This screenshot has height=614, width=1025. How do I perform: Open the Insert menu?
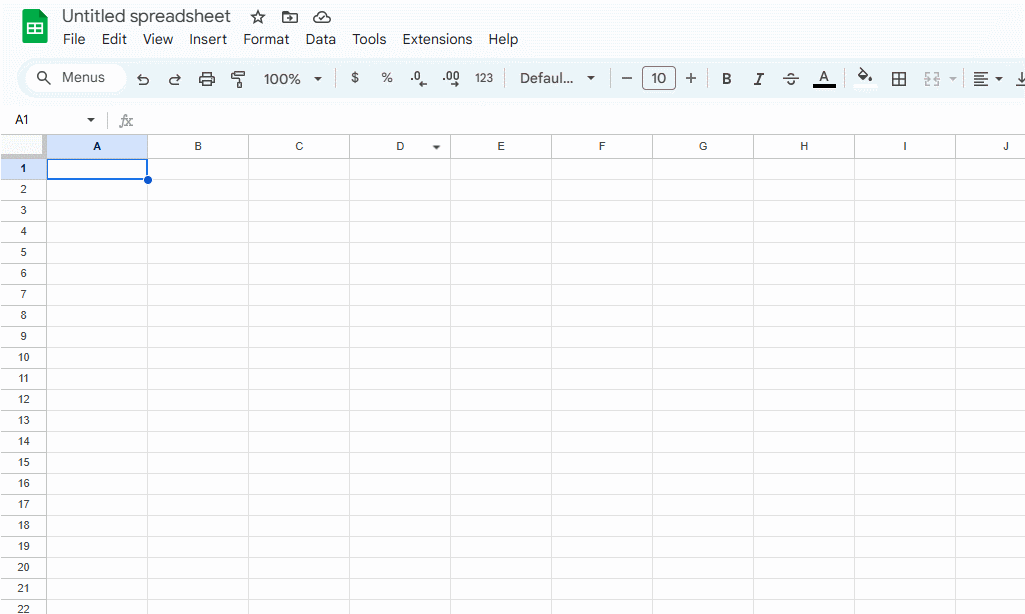pos(208,40)
